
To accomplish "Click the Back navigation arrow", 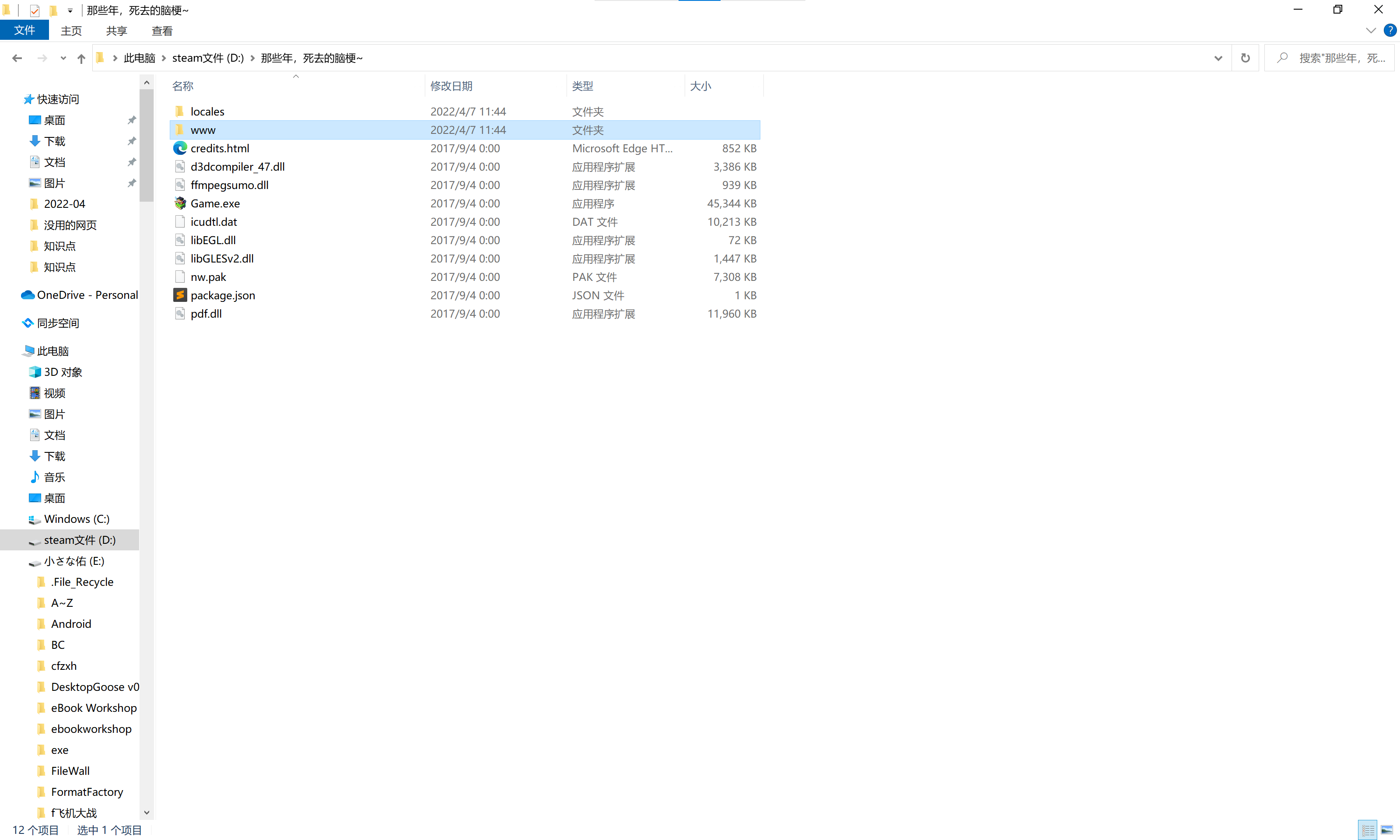I will (17, 58).
